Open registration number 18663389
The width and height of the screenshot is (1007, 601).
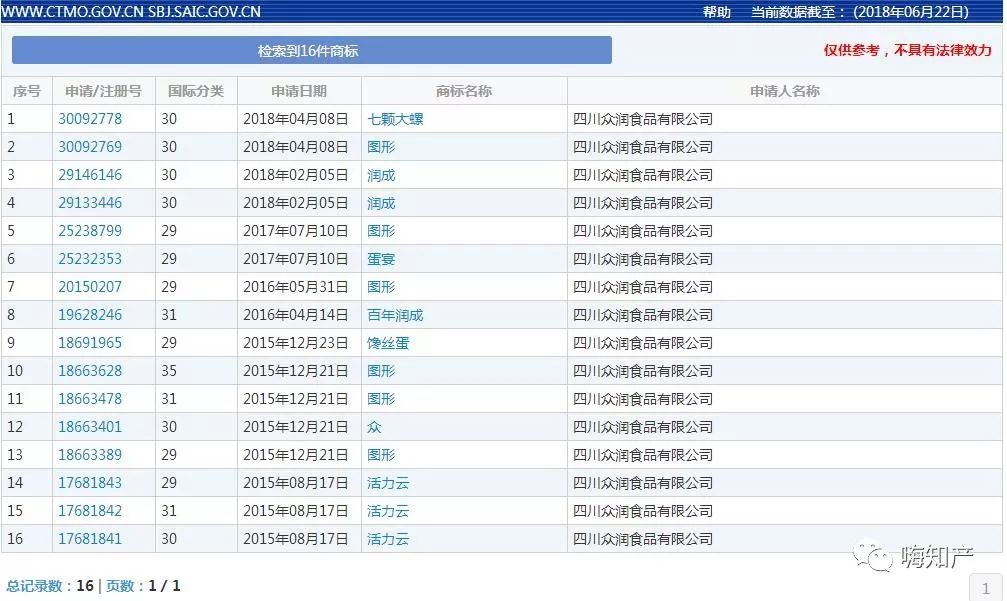pyautogui.click(x=90, y=455)
